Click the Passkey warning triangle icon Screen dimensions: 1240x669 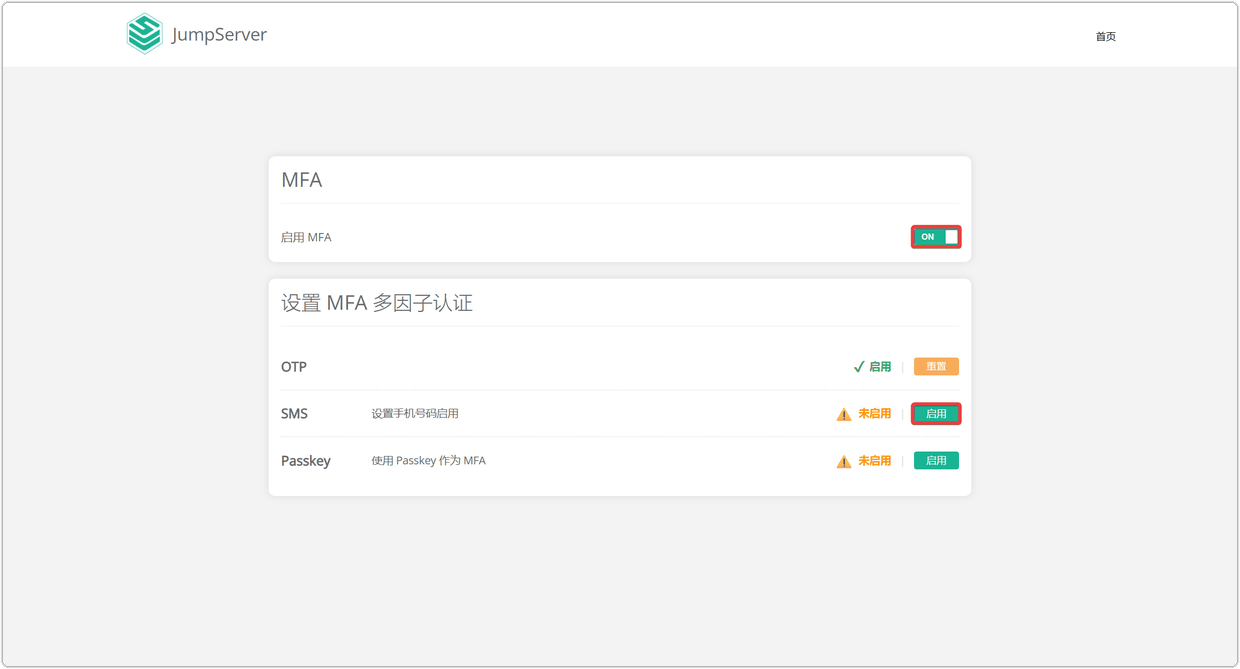pyautogui.click(x=844, y=461)
